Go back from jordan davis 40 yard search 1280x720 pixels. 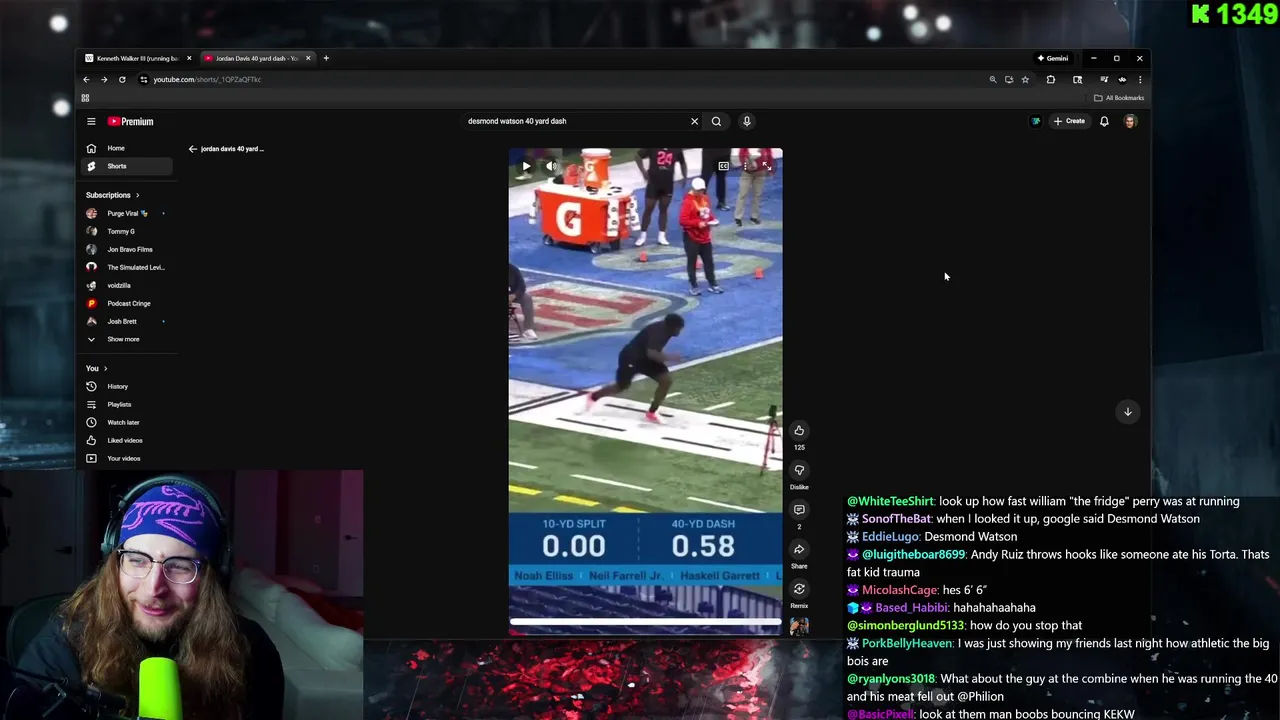193,149
